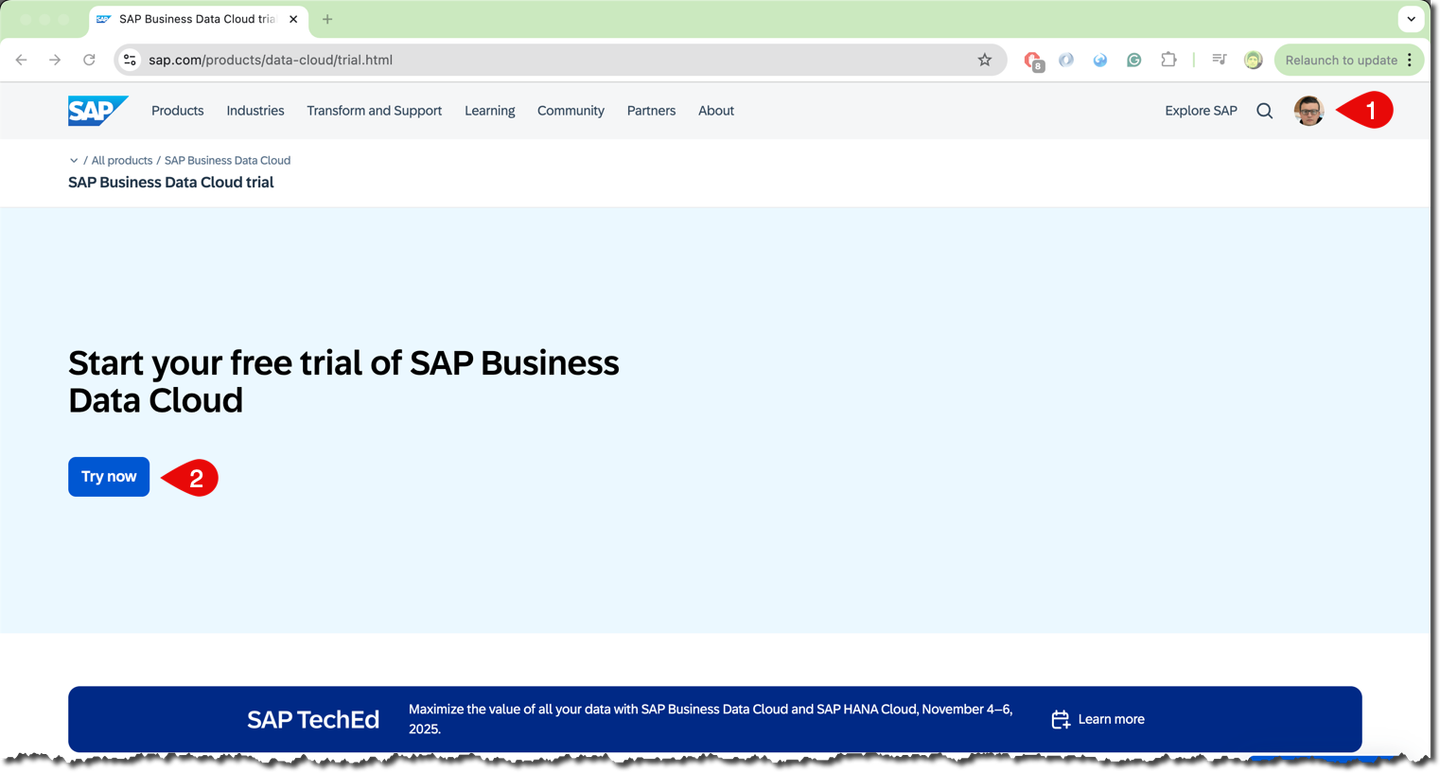The image size is (1440, 773).
Task: Follow the SAP Business Data Cloud breadcrumb
Action: 227,160
